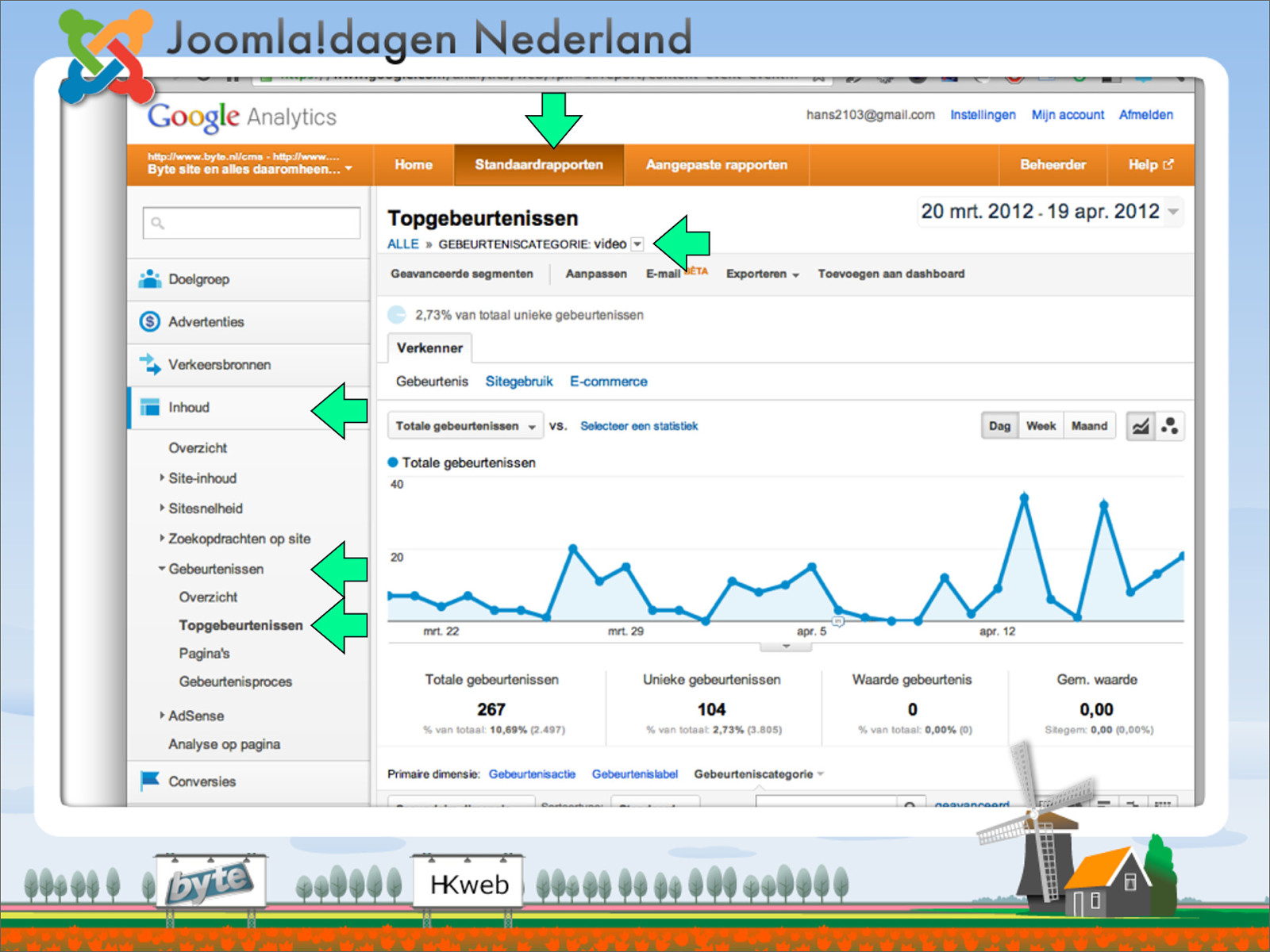Open the Gebeurteniscategorie primary dimension dropdown

[759, 774]
